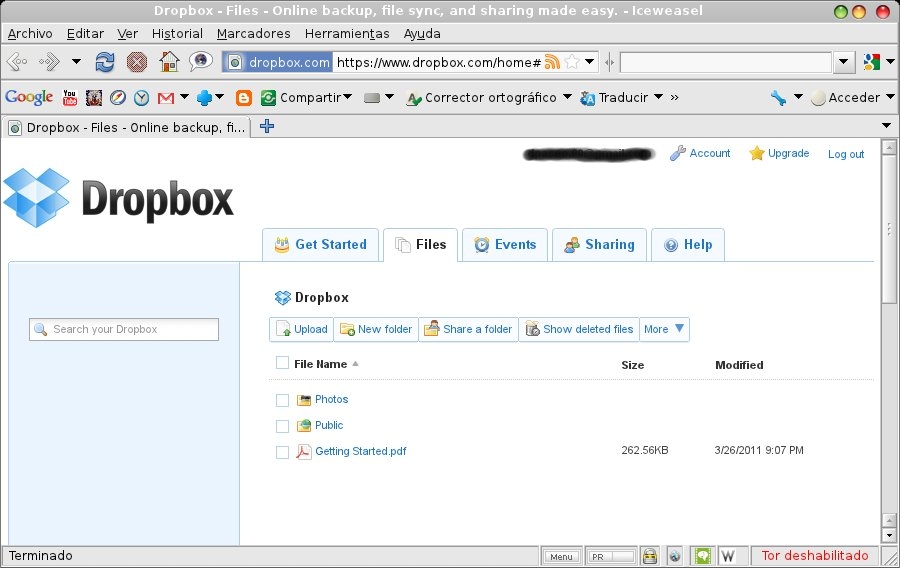Click the Upload button

click(x=301, y=329)
